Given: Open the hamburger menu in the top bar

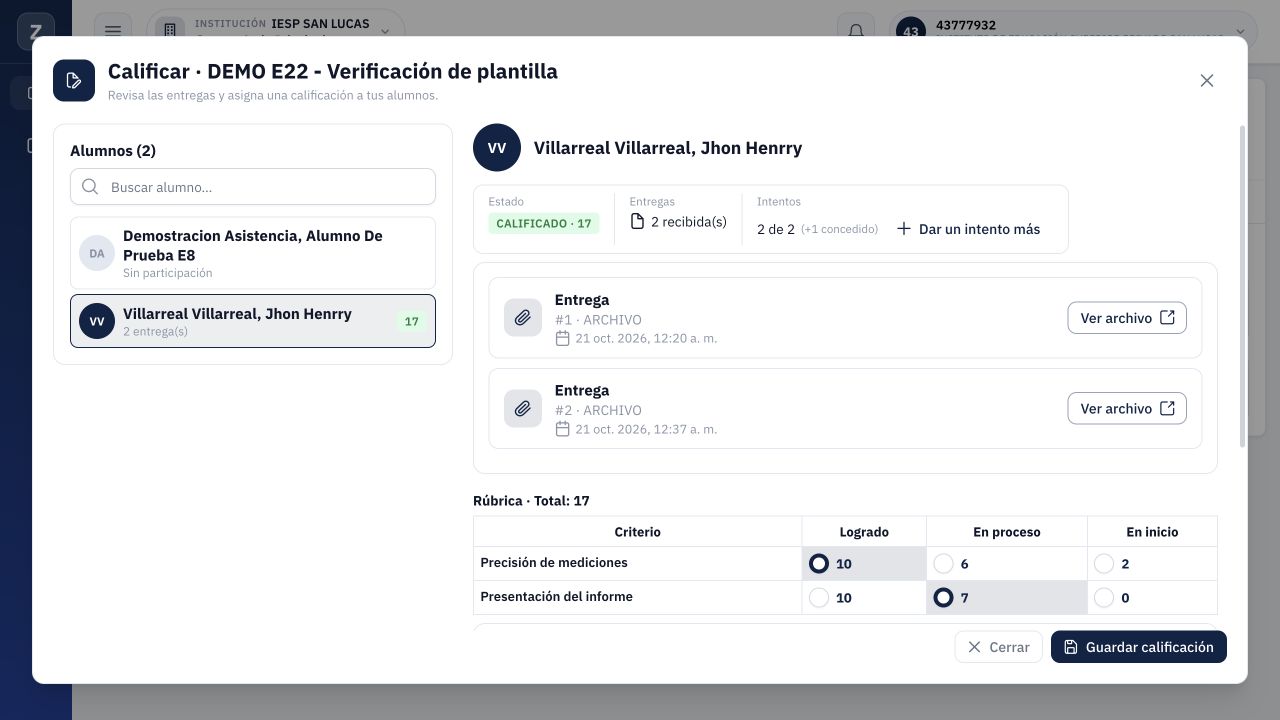Looking at the screenshot, I should 113,32.
